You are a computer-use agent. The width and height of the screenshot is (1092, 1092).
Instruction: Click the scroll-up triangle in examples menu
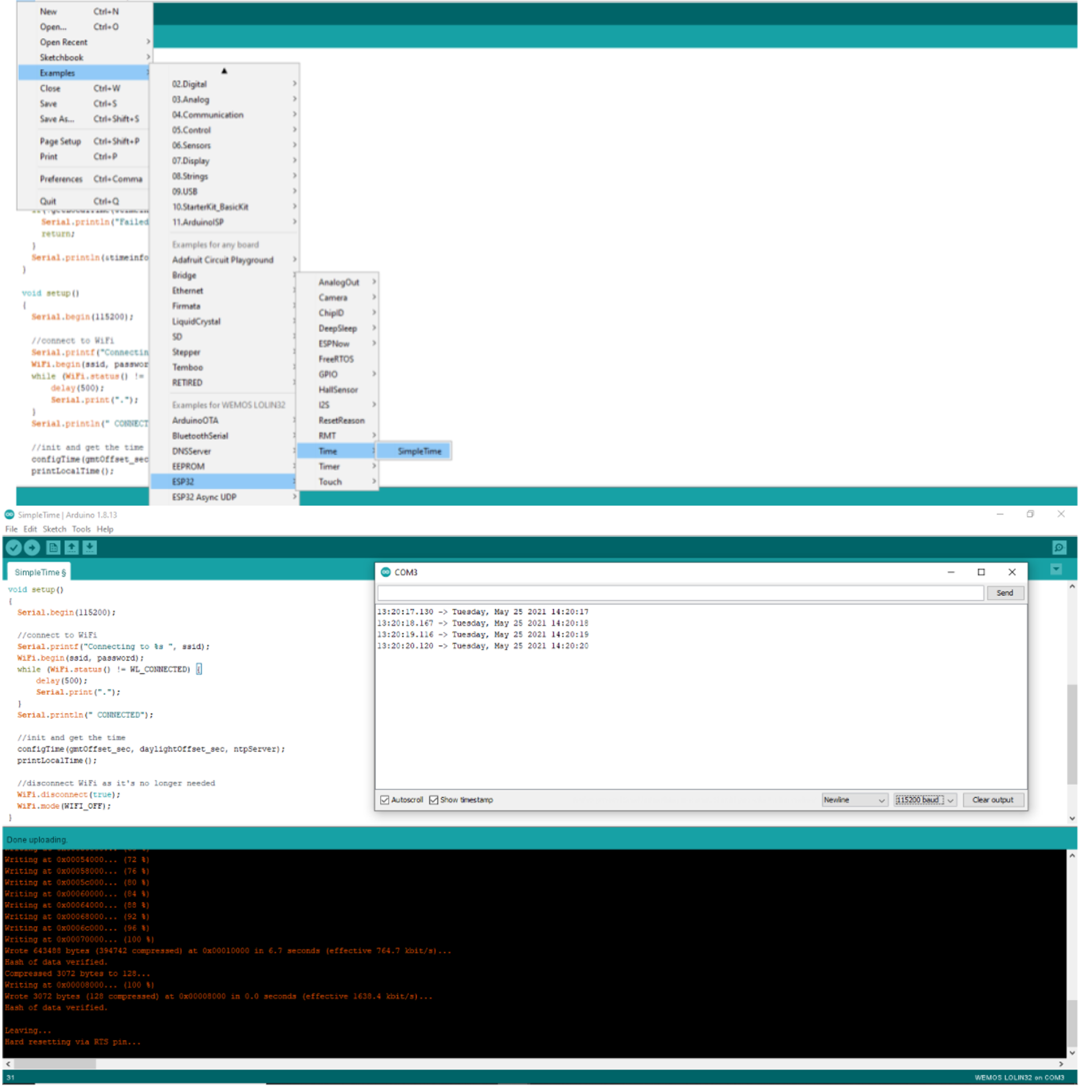coord(224,71)
